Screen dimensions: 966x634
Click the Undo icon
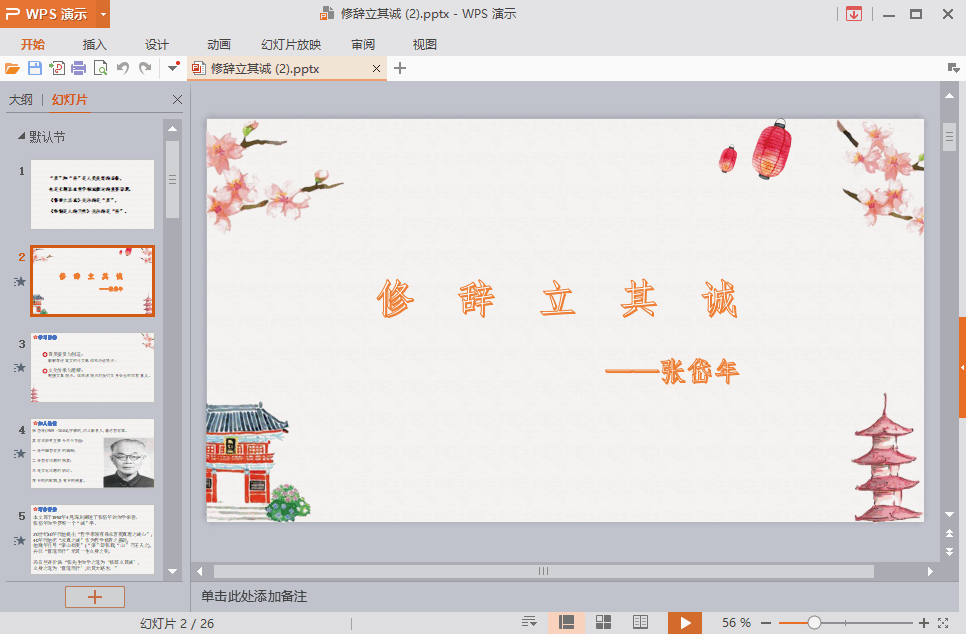(x=123, y=67)
